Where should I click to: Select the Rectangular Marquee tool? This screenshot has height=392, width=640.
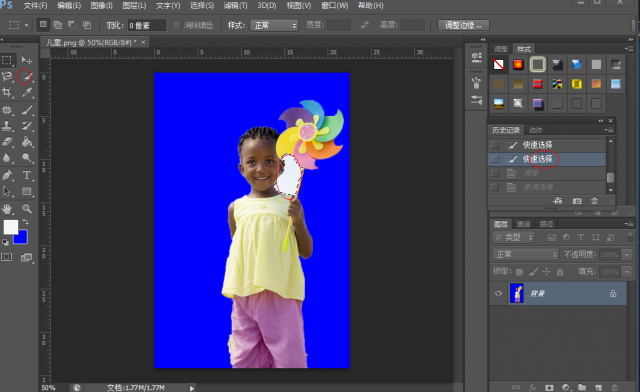point(7,60)
